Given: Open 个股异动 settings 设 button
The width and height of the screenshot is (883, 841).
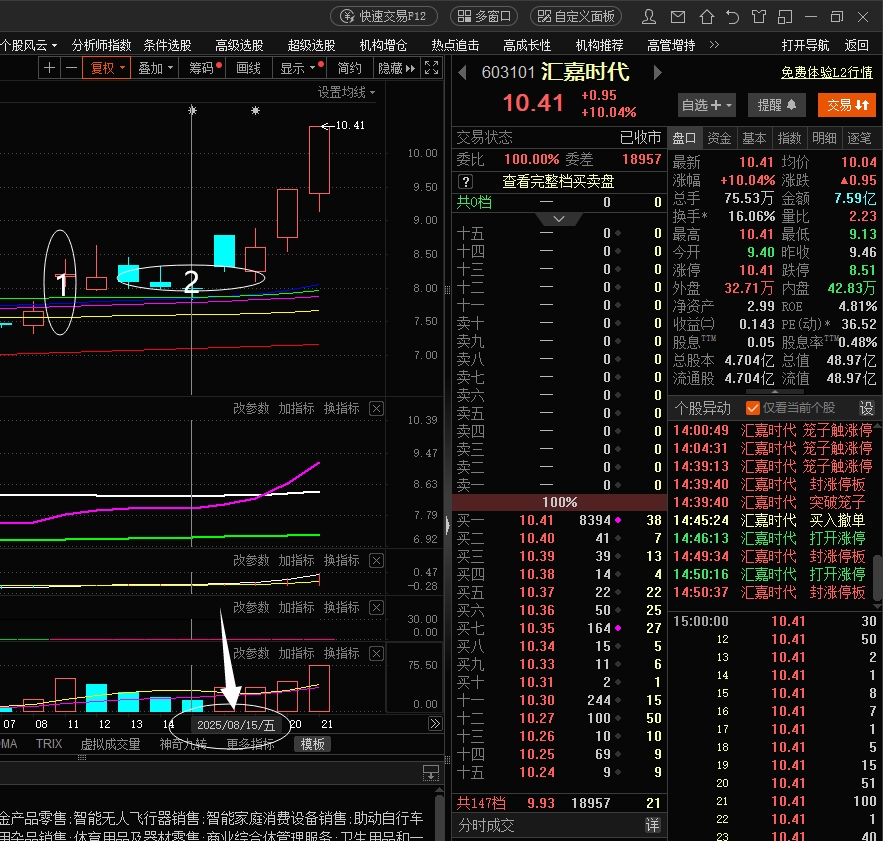Looking at the screenshot, I should click(866, 408).
